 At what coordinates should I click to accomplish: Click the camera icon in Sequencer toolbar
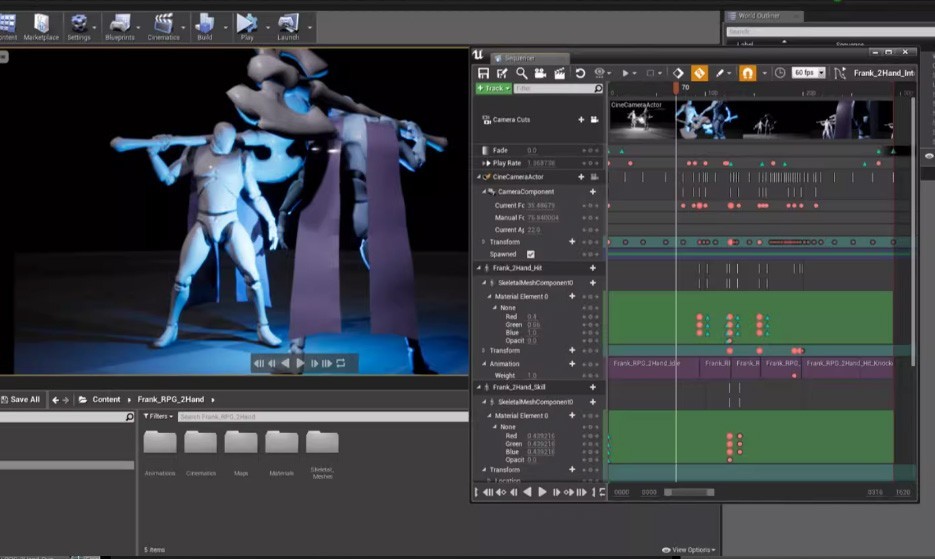[x=540, y=73]
